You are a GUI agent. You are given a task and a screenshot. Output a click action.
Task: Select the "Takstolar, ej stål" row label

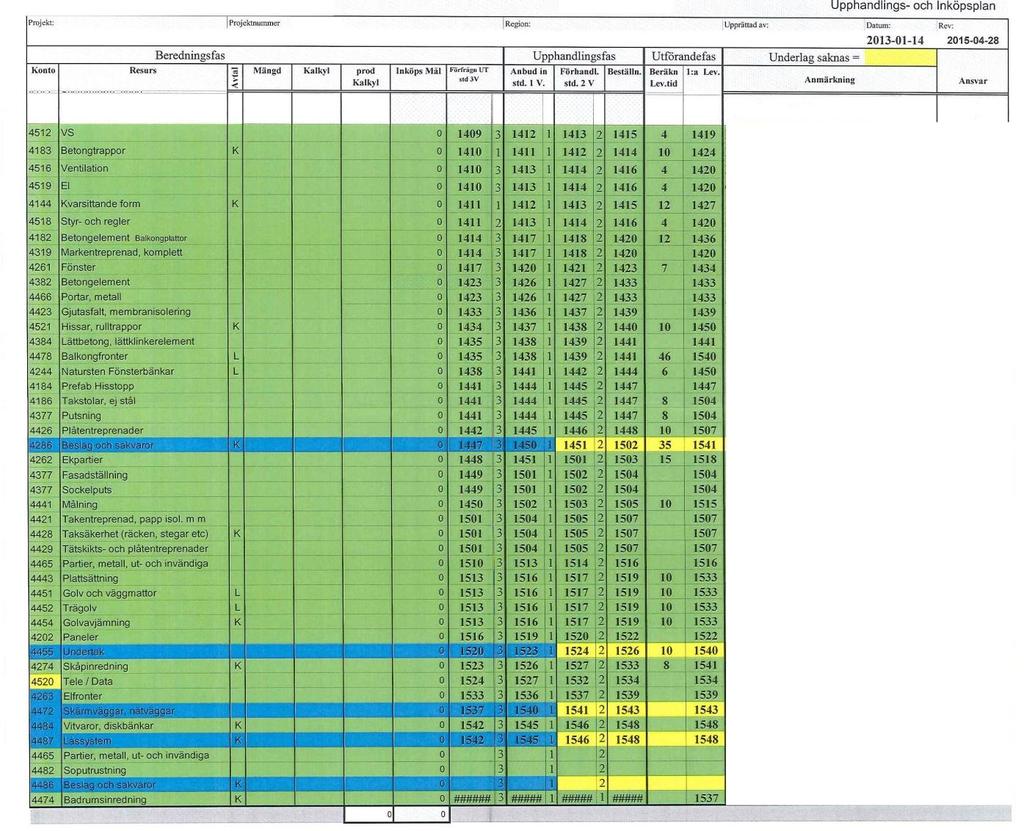pyautogui.click(x=99, y=400)
